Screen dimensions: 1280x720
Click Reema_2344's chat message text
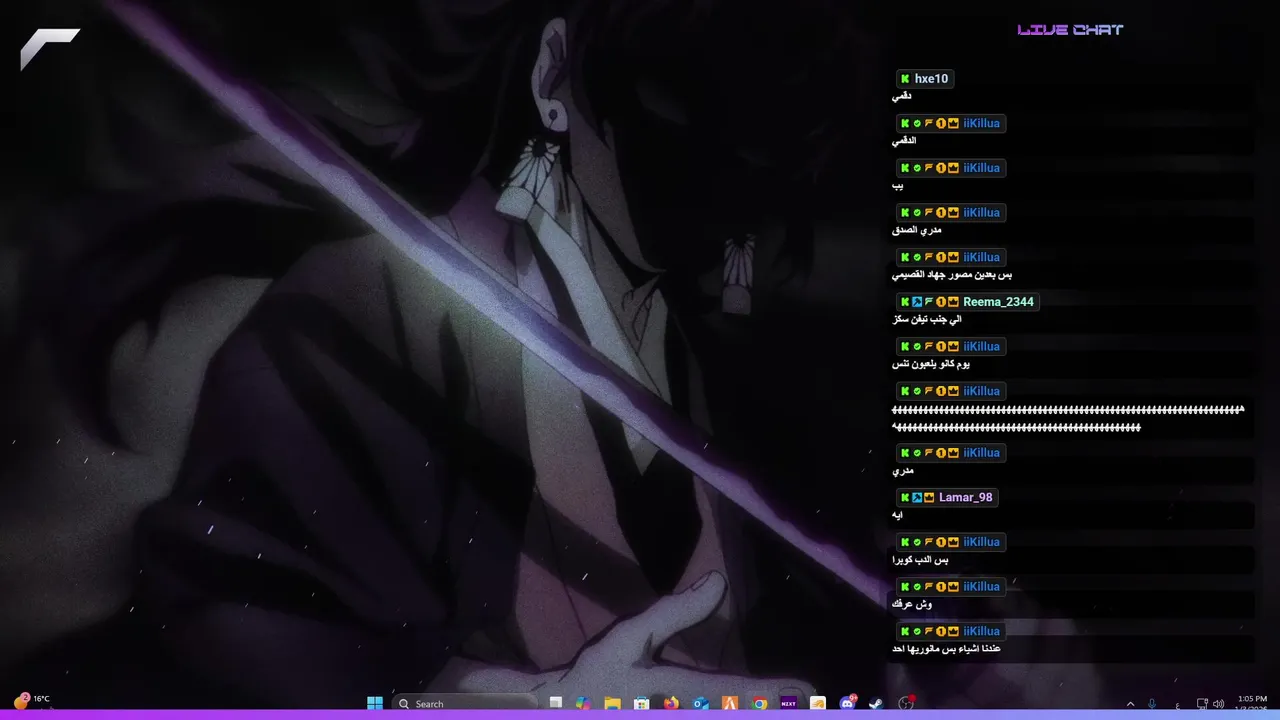point(927,319)
